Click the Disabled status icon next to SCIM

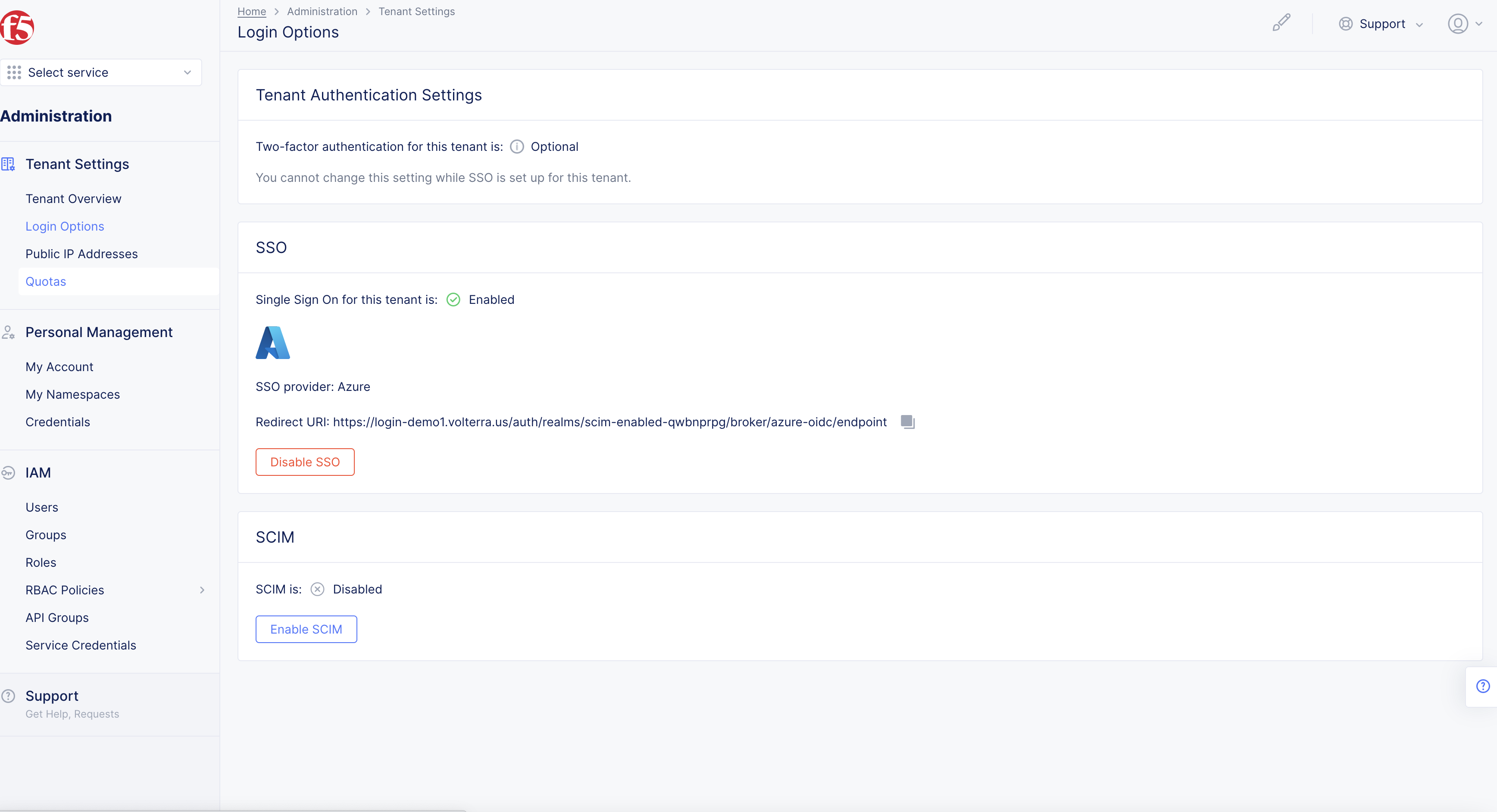317,589
